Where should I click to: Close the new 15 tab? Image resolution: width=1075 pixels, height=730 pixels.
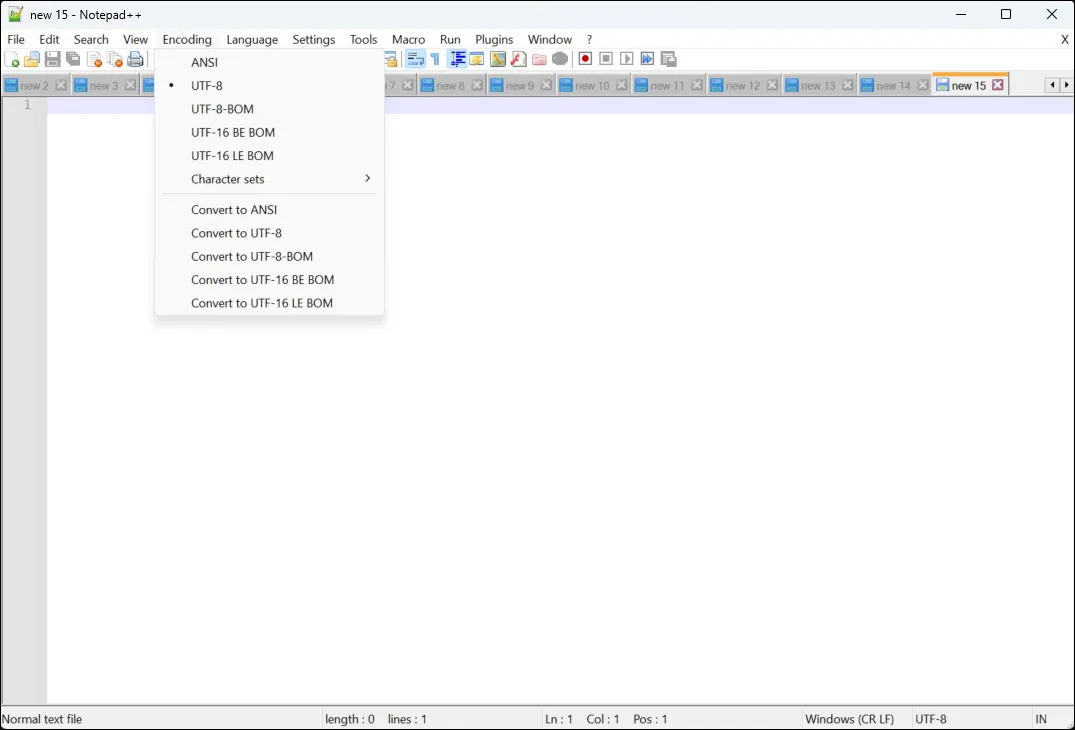[x=998, y=85]
